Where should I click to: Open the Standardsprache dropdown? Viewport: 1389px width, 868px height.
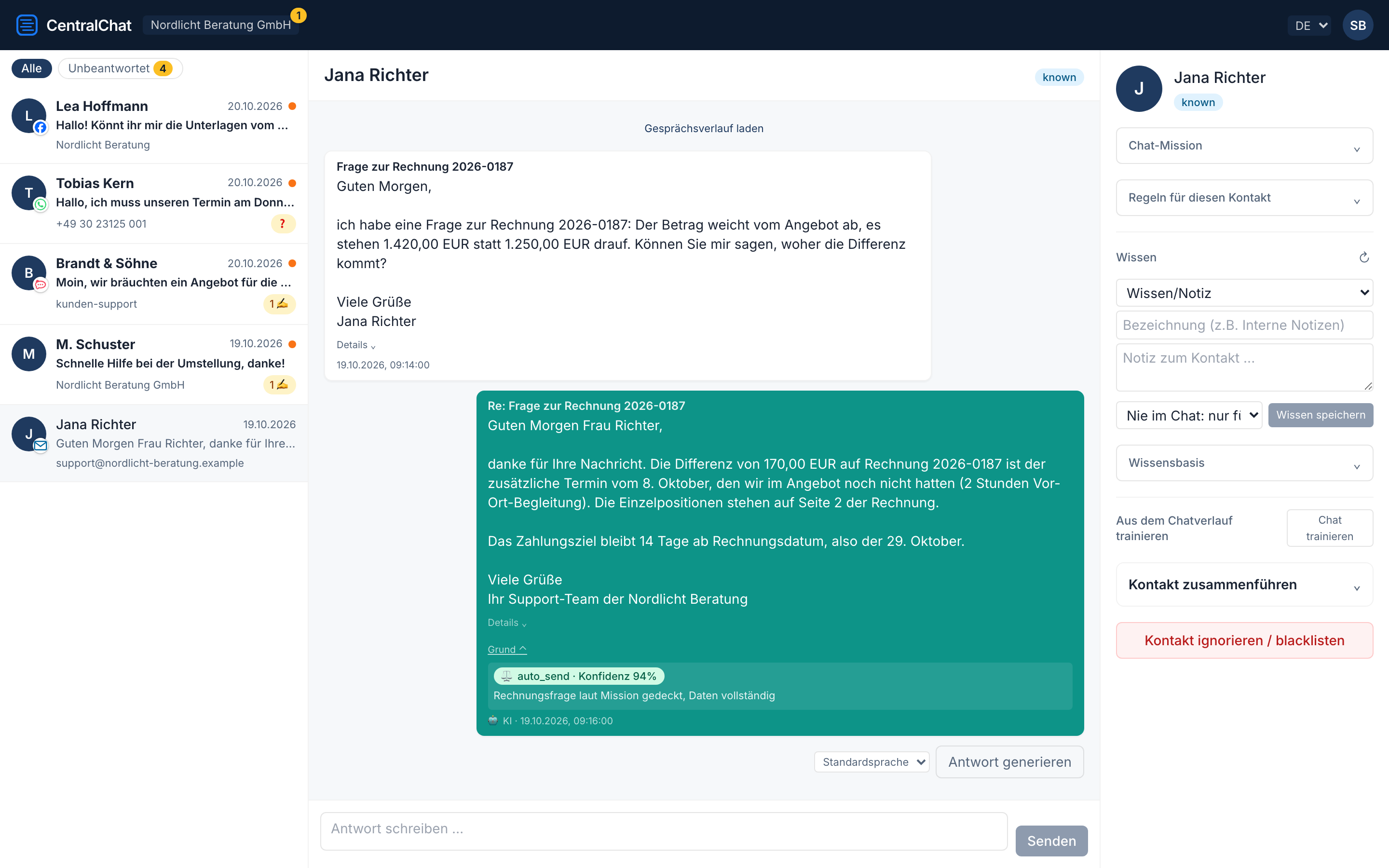pos(872,762)
